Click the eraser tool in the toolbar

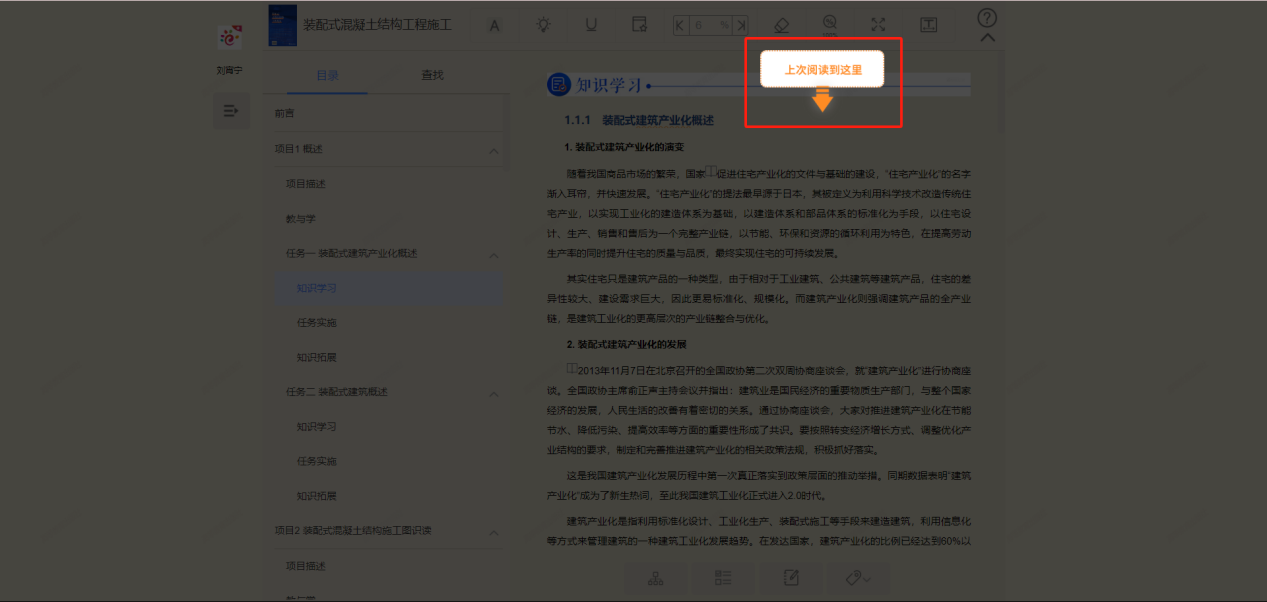pyautogui.click(x=781, y=25)
